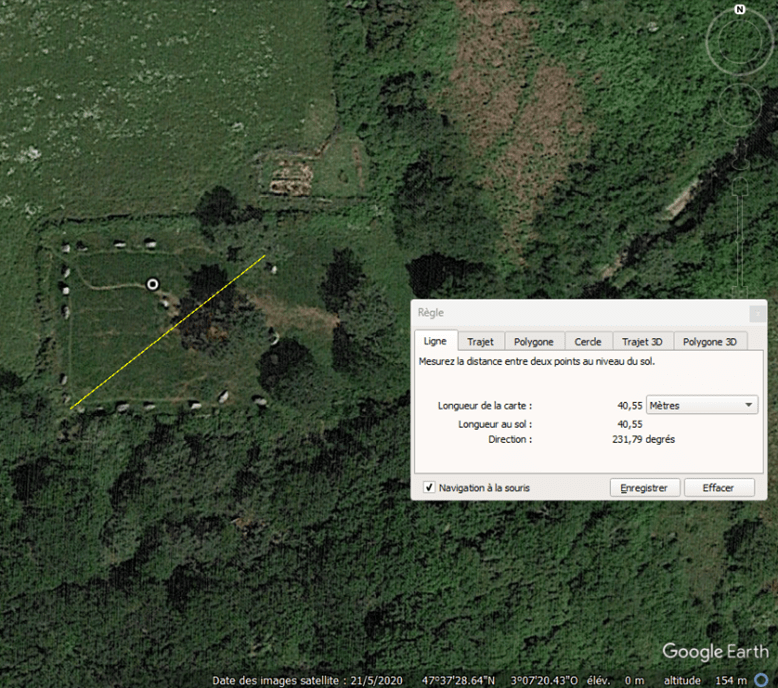The width and height of the screenshot is (778, 688).
Task: Select the Polygone 3D tab
Action: click(x=709, y=342)
